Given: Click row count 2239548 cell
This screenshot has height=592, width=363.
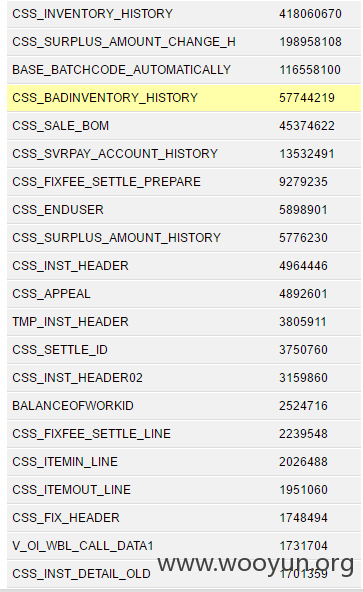Looking at the screenshot, I should point(303,433).
